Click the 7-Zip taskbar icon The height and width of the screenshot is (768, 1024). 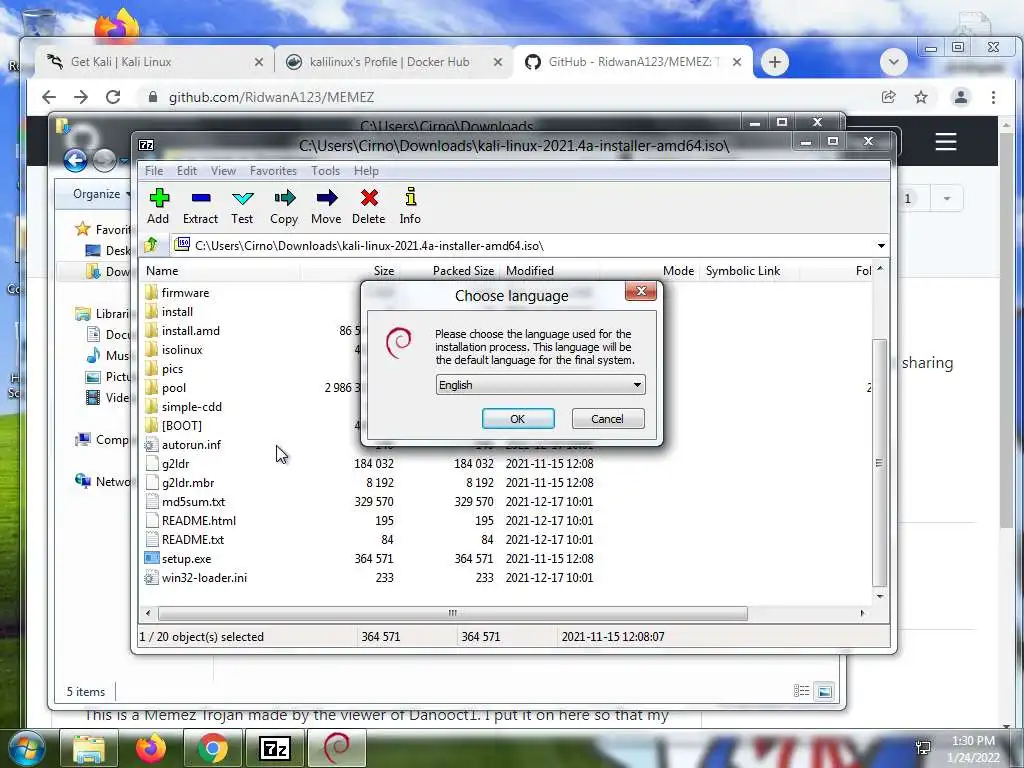point(274,748)
